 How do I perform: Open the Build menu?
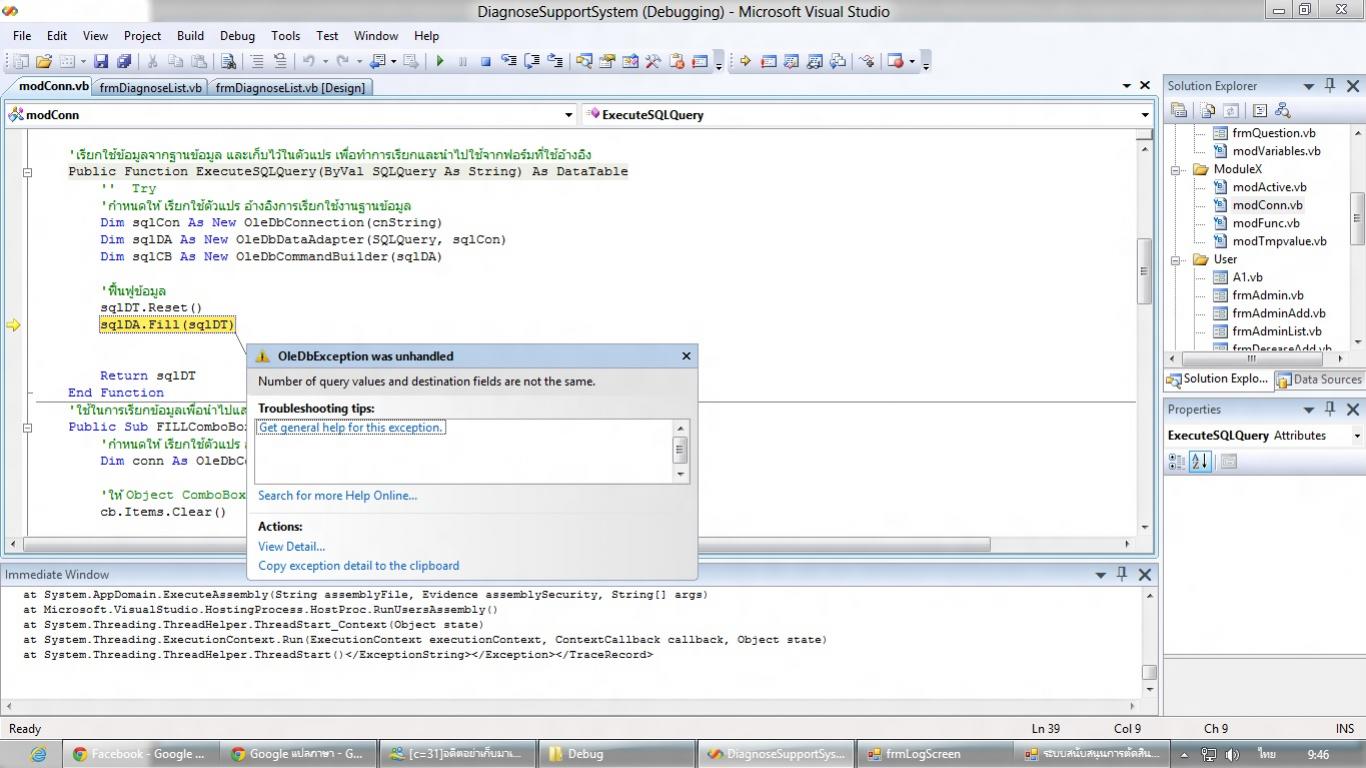point(190,35)
